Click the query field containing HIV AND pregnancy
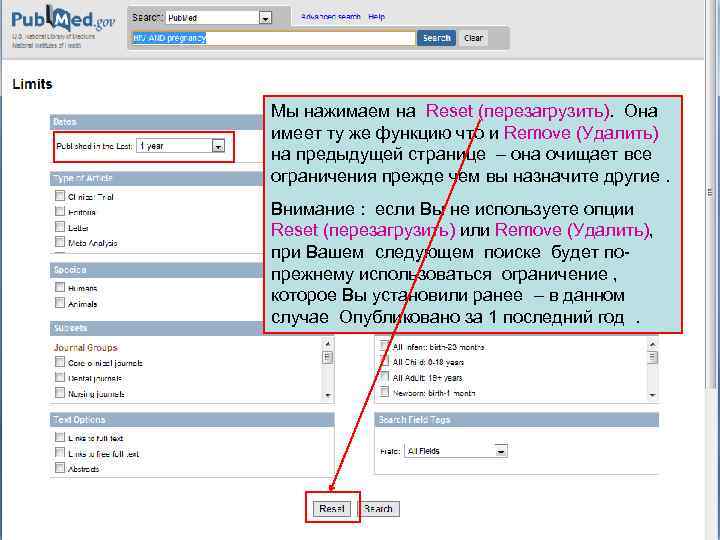 274,38
